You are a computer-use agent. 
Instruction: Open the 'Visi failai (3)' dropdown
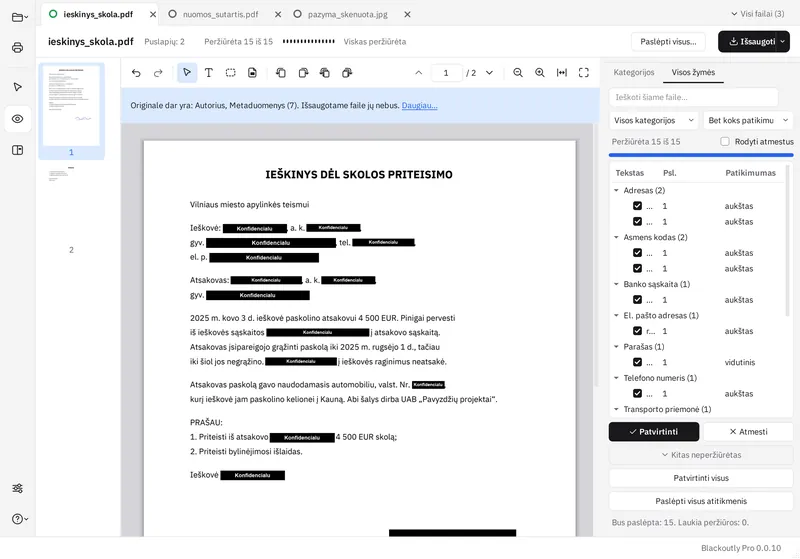pyautogui.click(x=758, y=14)
